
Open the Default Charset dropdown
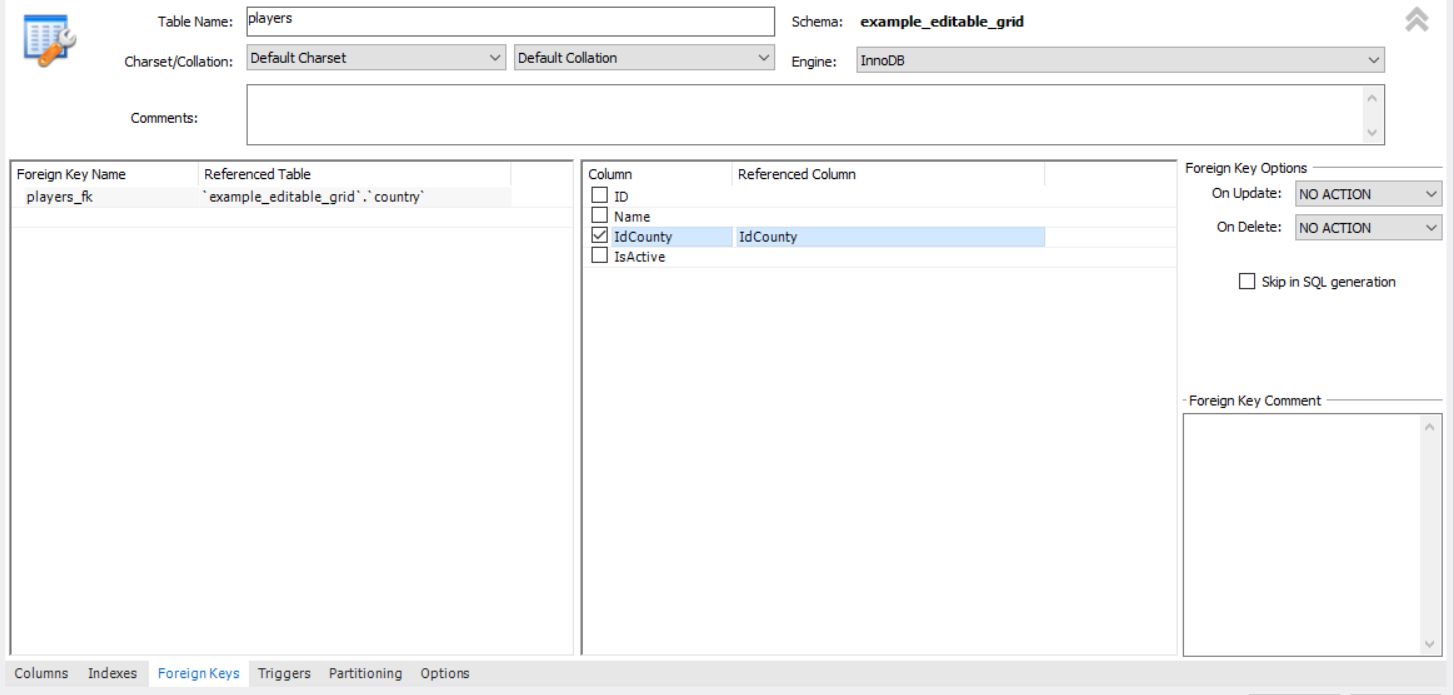click(376, 58)
